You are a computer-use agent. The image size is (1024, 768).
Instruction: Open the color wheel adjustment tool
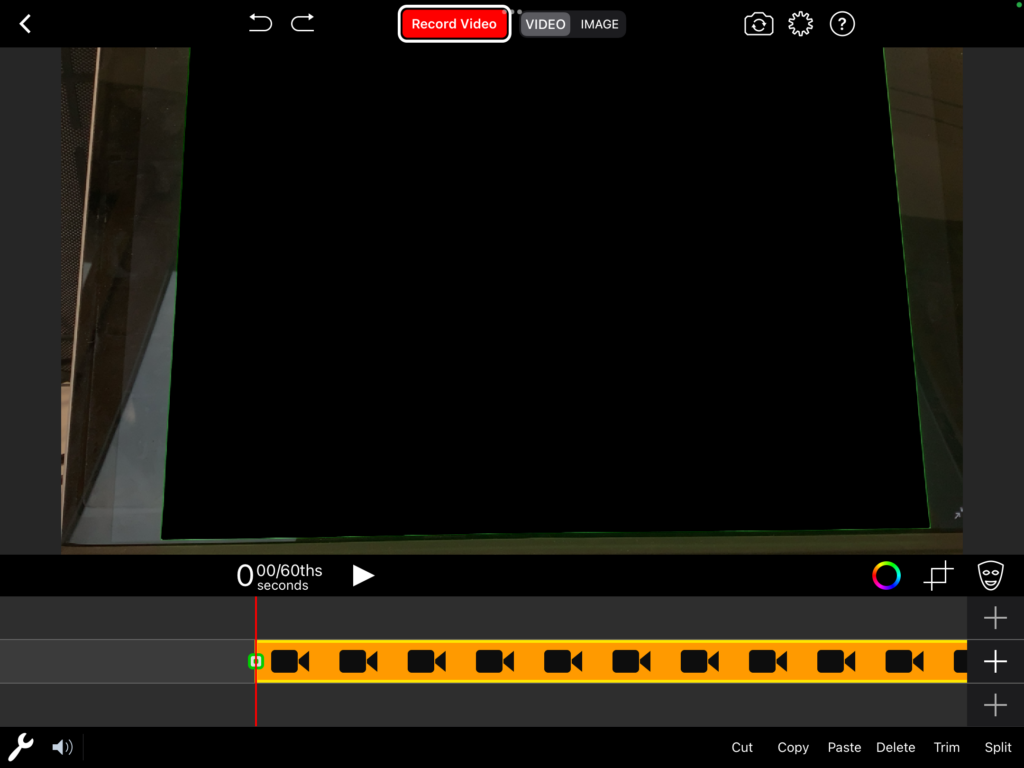(886, 575)
